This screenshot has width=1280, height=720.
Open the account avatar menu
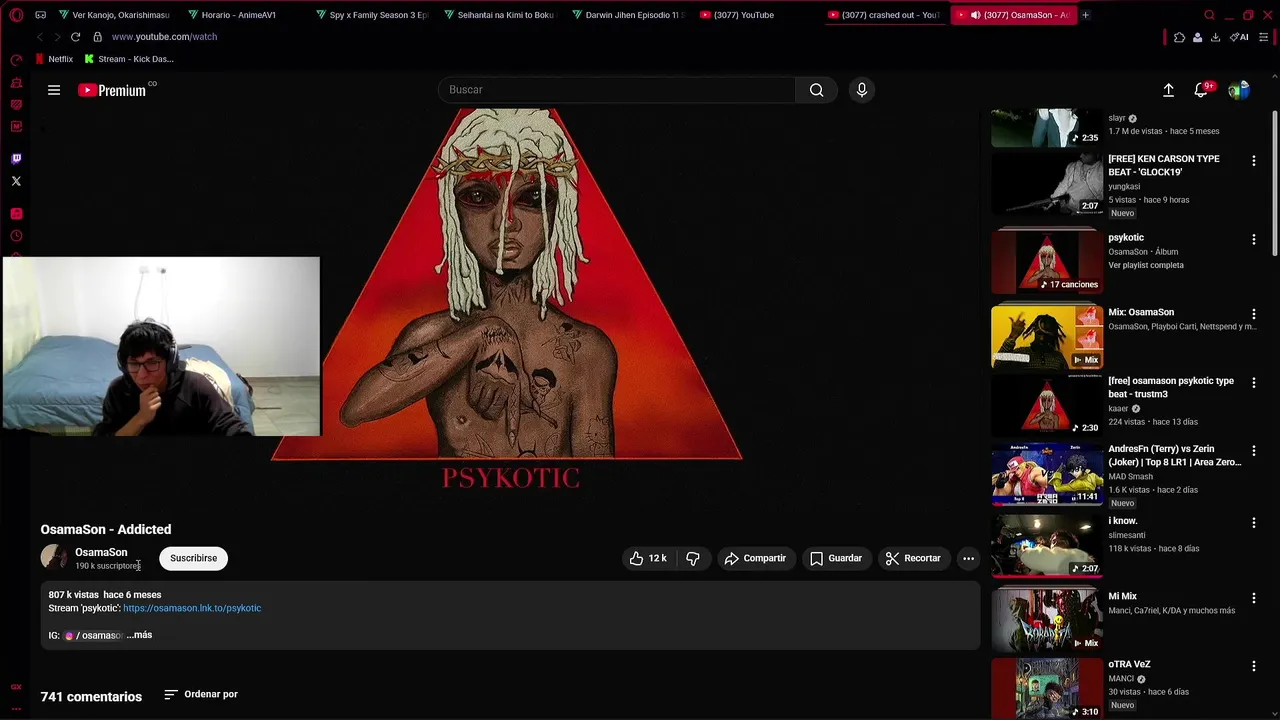tap(1239, 90)
